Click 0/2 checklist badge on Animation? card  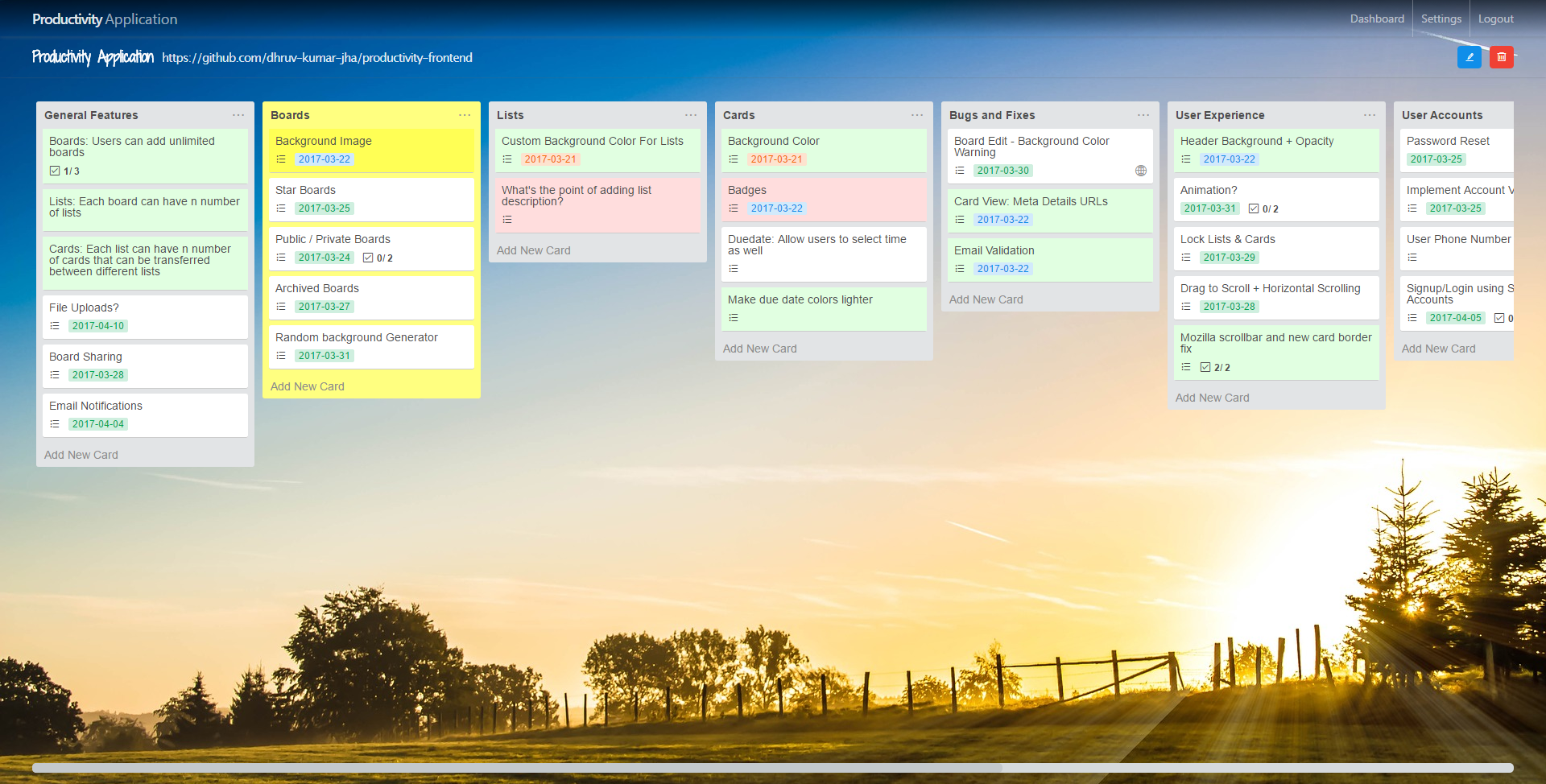[1263, 208]
